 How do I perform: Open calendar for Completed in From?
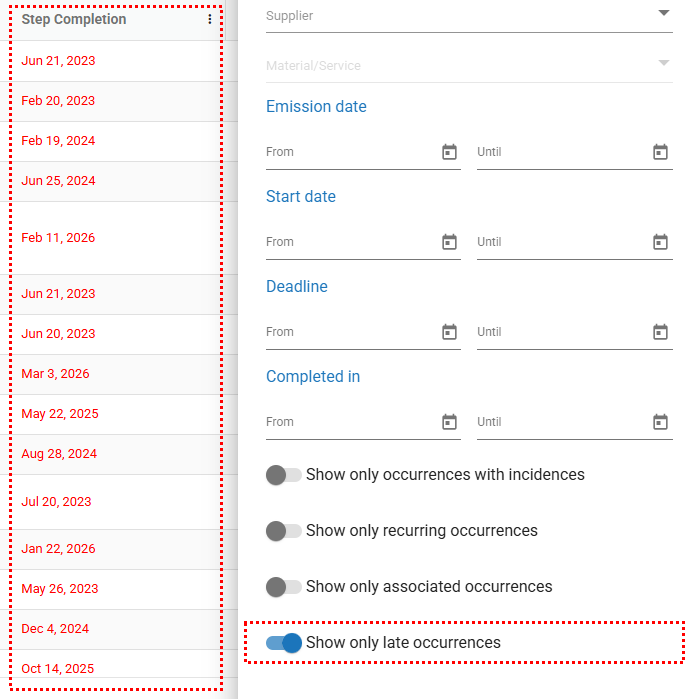point(449,422)
